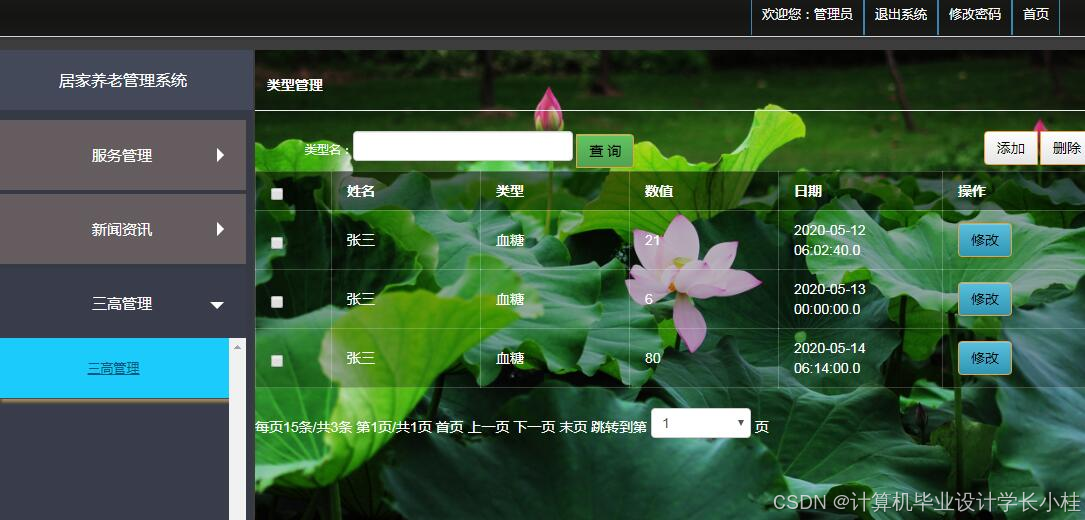Go to 首页 in top bar

tap(1036, 15)
